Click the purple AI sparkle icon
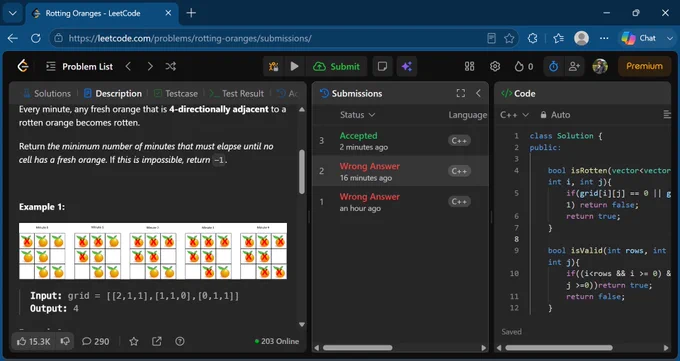680x361 pixels. (407, 66)
